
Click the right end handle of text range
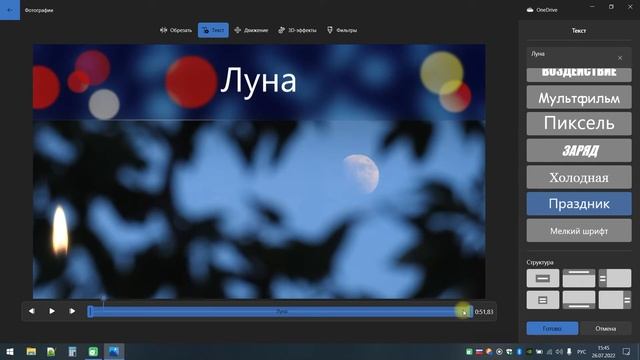[471, 311]
